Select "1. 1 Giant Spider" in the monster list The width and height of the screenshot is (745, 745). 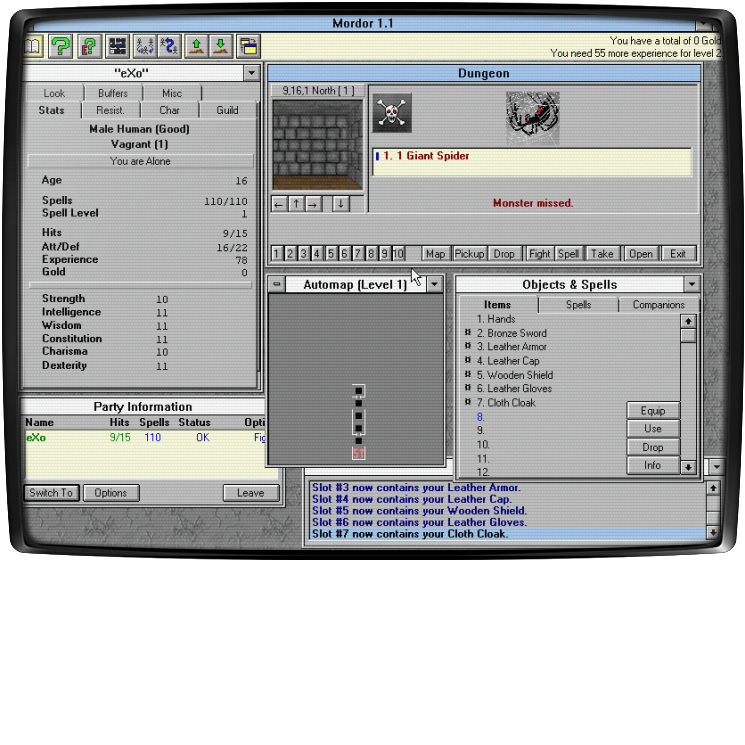532,156
